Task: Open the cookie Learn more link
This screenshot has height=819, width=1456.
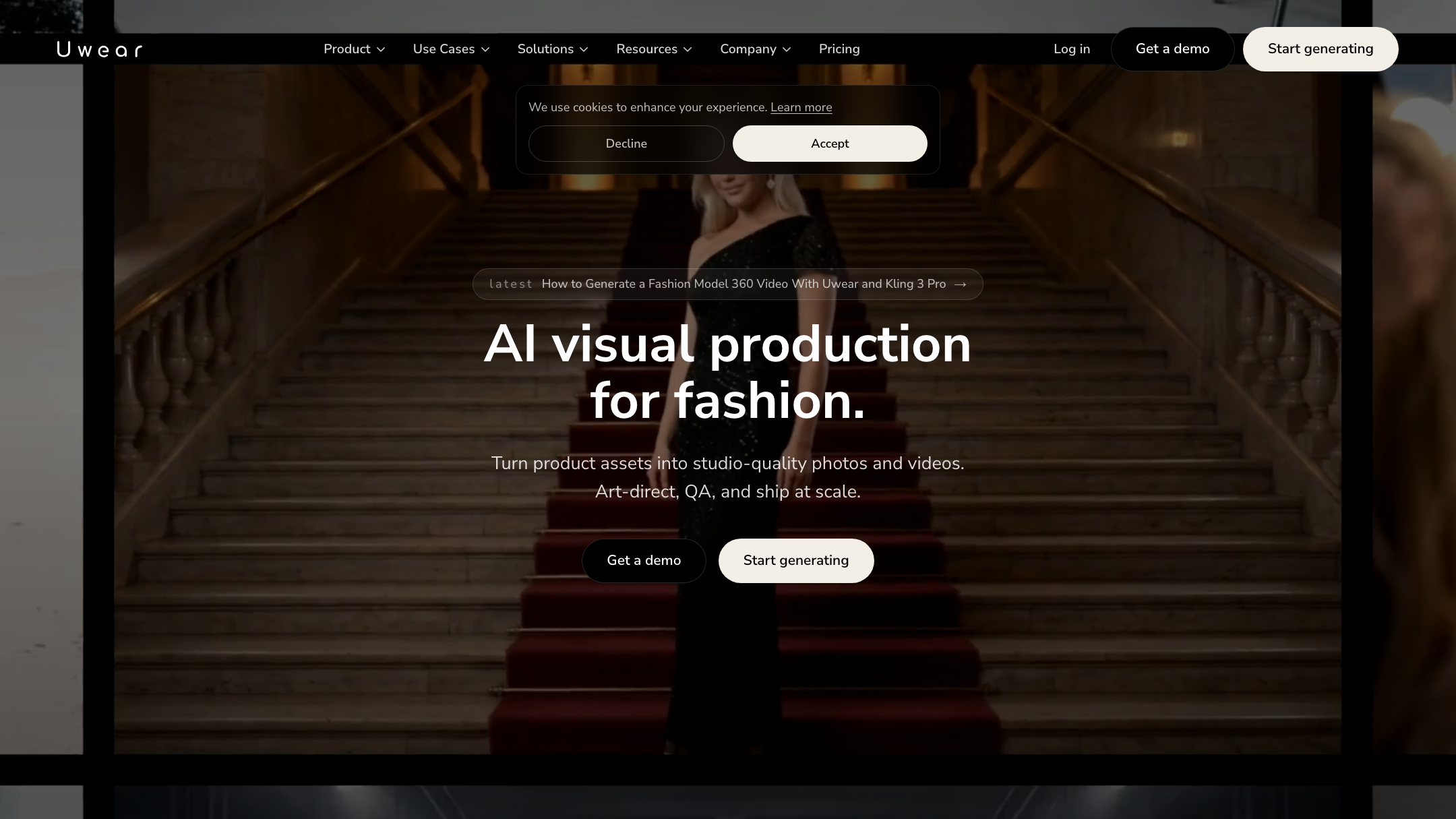Action: (801, 107)
